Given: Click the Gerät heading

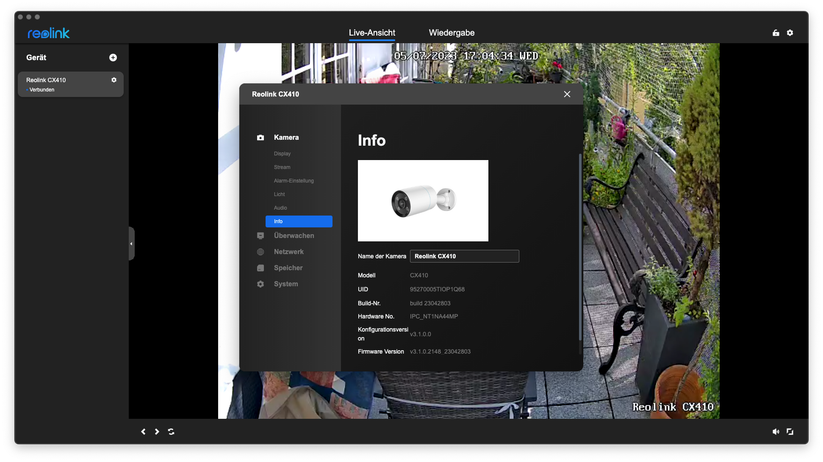Looking at the screenshot, I should click(36, 58).
